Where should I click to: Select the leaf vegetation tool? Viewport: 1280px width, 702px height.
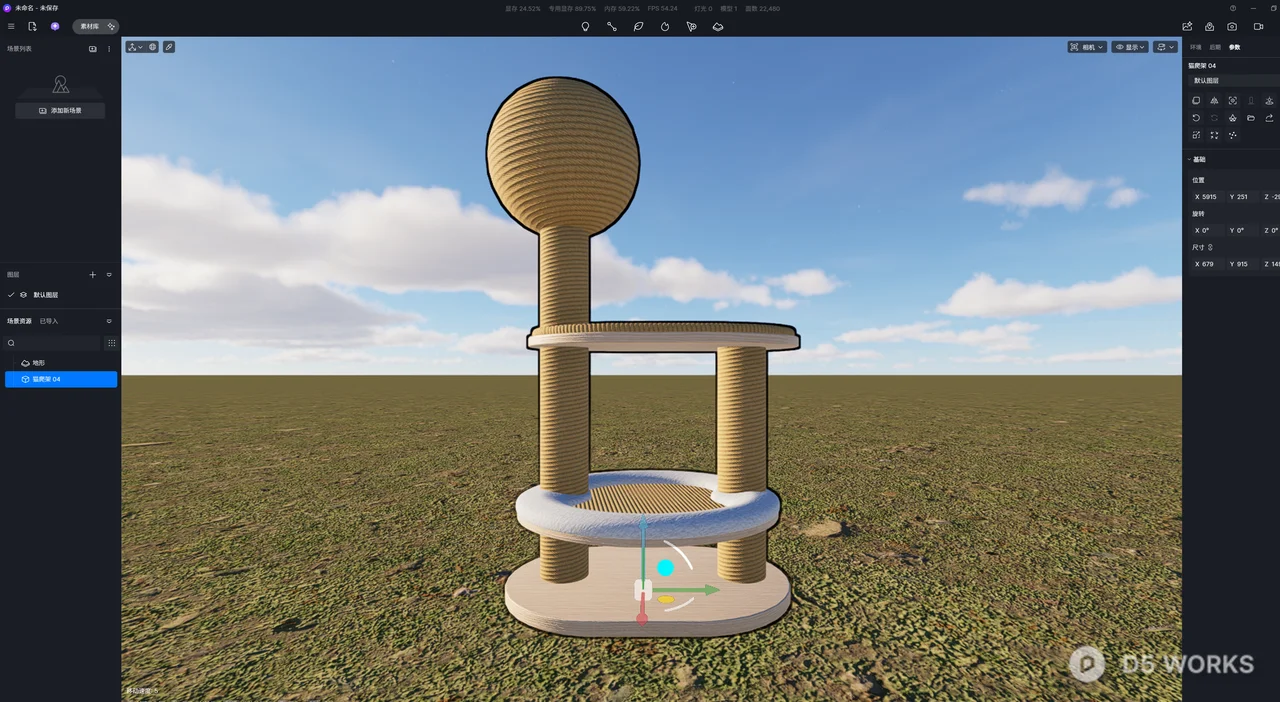coord(638,27)
